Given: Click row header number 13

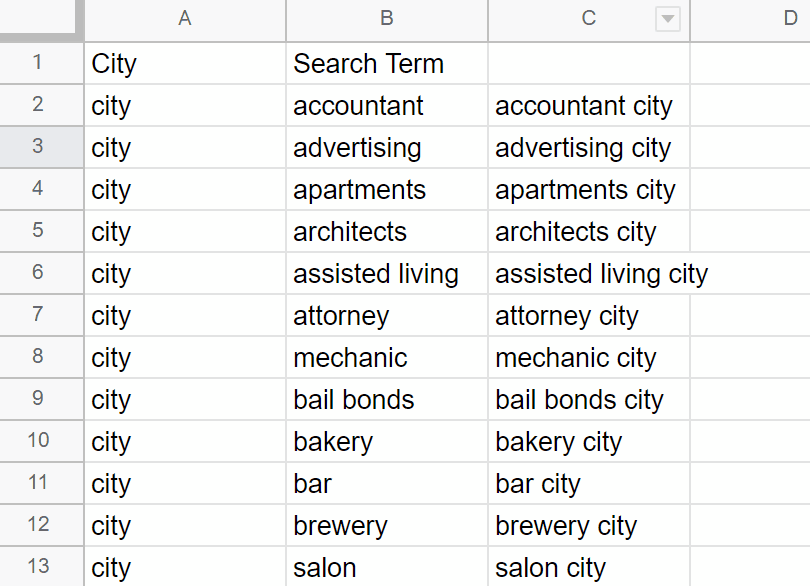Looking at the screenshot, I should pos(38,567).
